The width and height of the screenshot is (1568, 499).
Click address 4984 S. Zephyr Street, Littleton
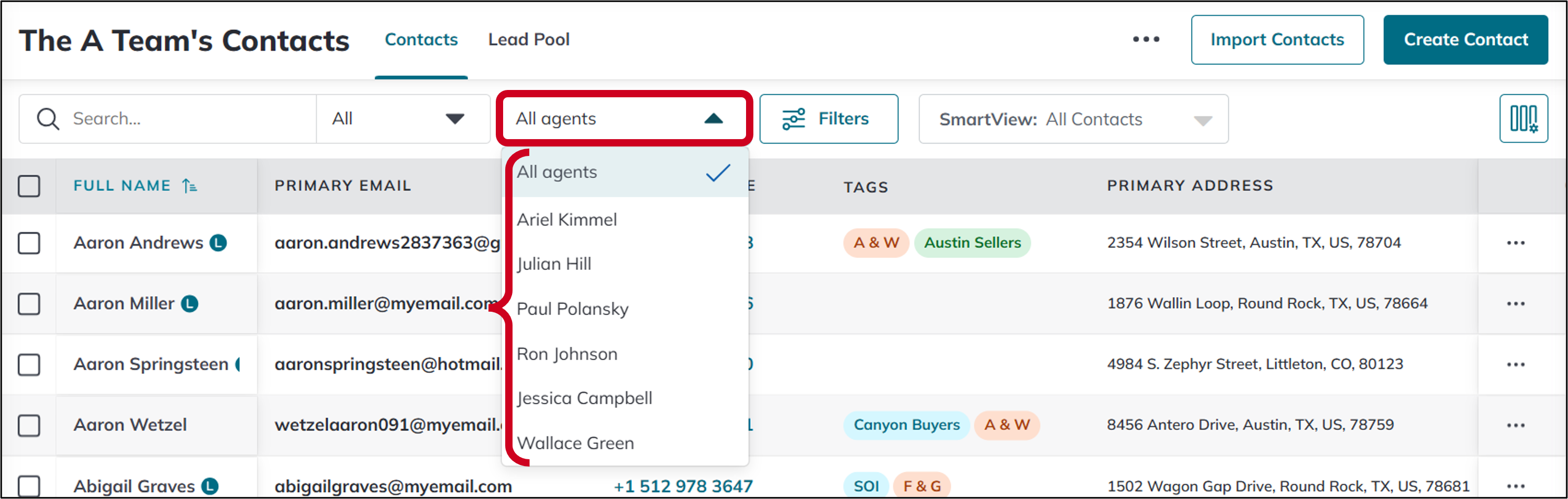[x=1254, y=365]
